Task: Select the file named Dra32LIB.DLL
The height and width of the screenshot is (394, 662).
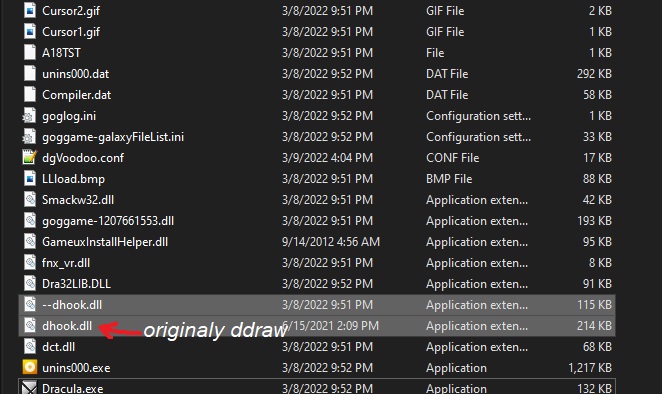Action: [x=76, y=284]
